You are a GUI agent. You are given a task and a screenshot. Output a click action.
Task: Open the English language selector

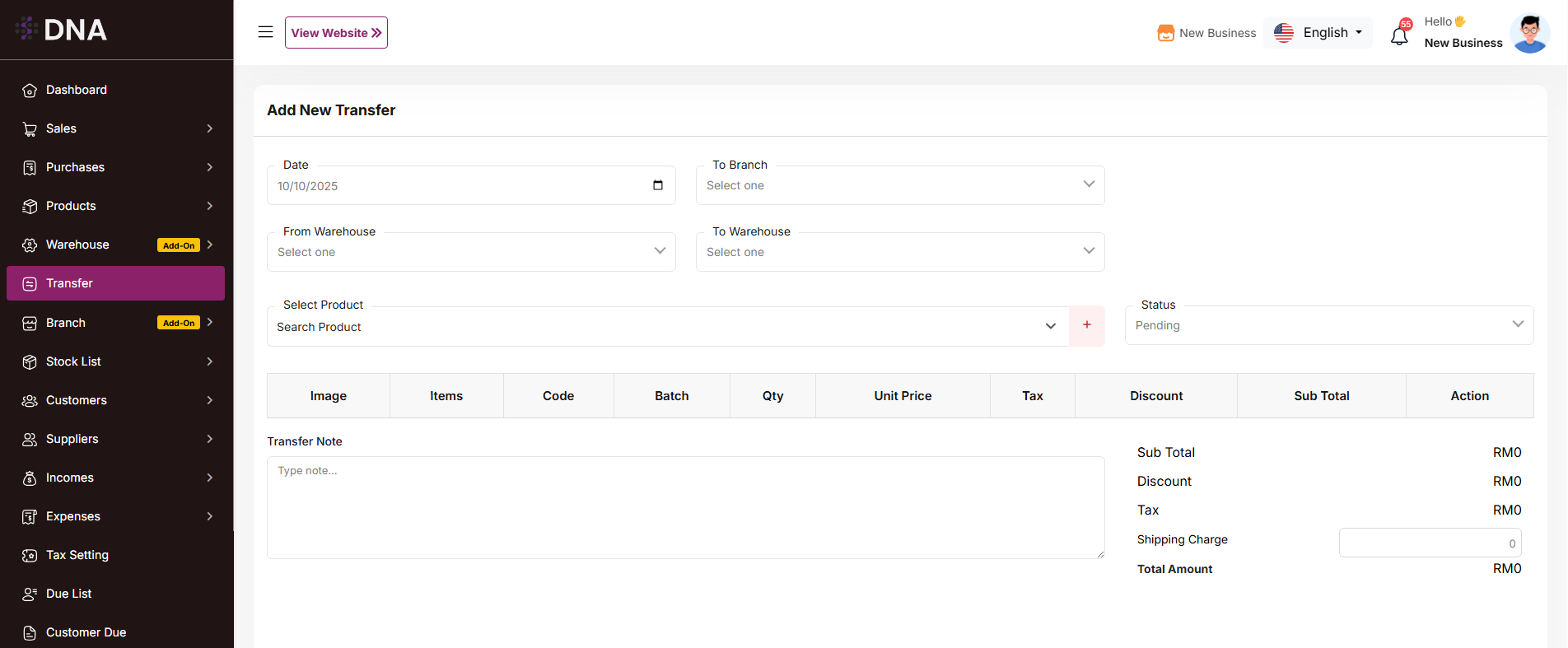1318,33
